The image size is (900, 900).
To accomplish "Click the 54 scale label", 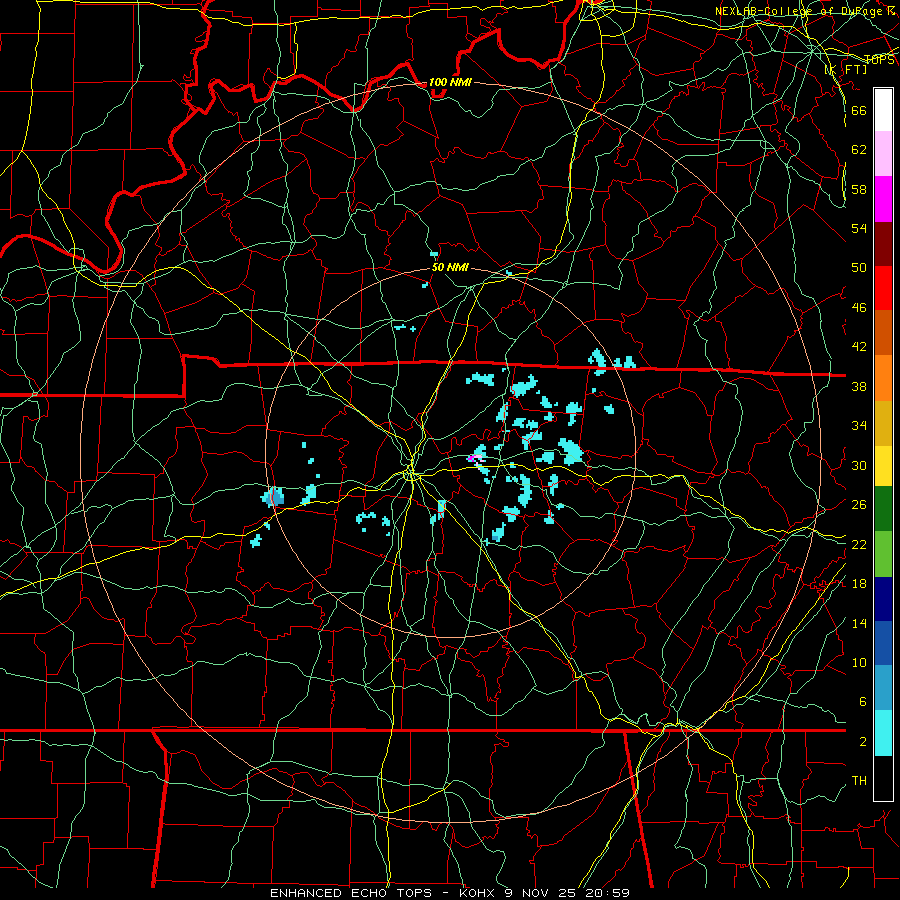I will click(859, 228).
